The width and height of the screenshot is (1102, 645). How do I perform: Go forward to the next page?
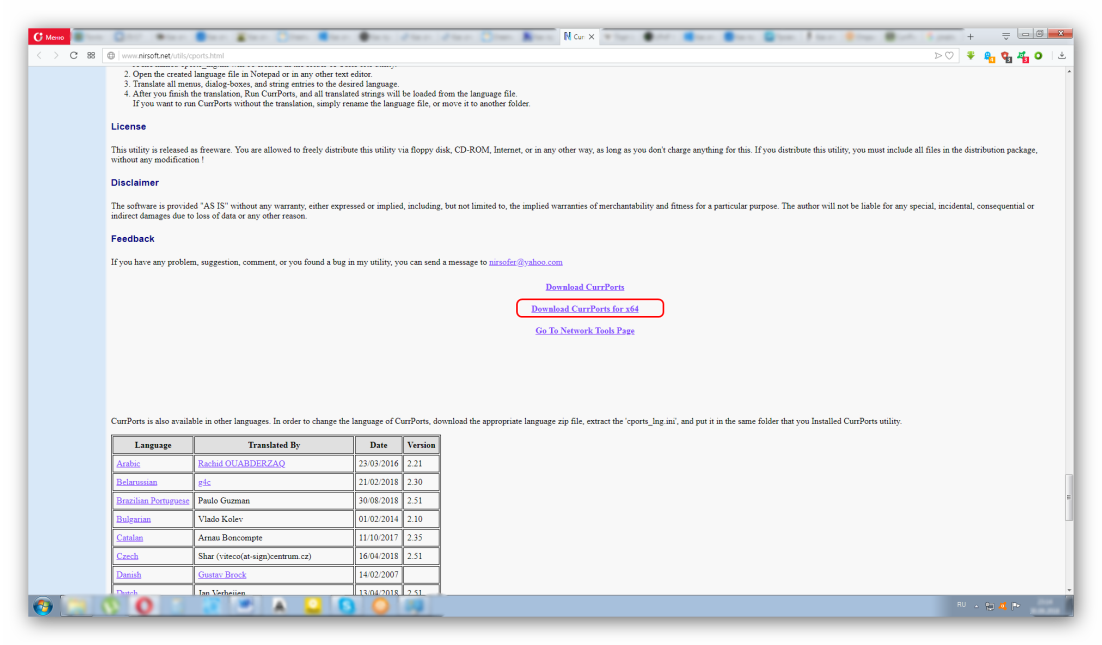pyautogui.click(x=56, y=56)
